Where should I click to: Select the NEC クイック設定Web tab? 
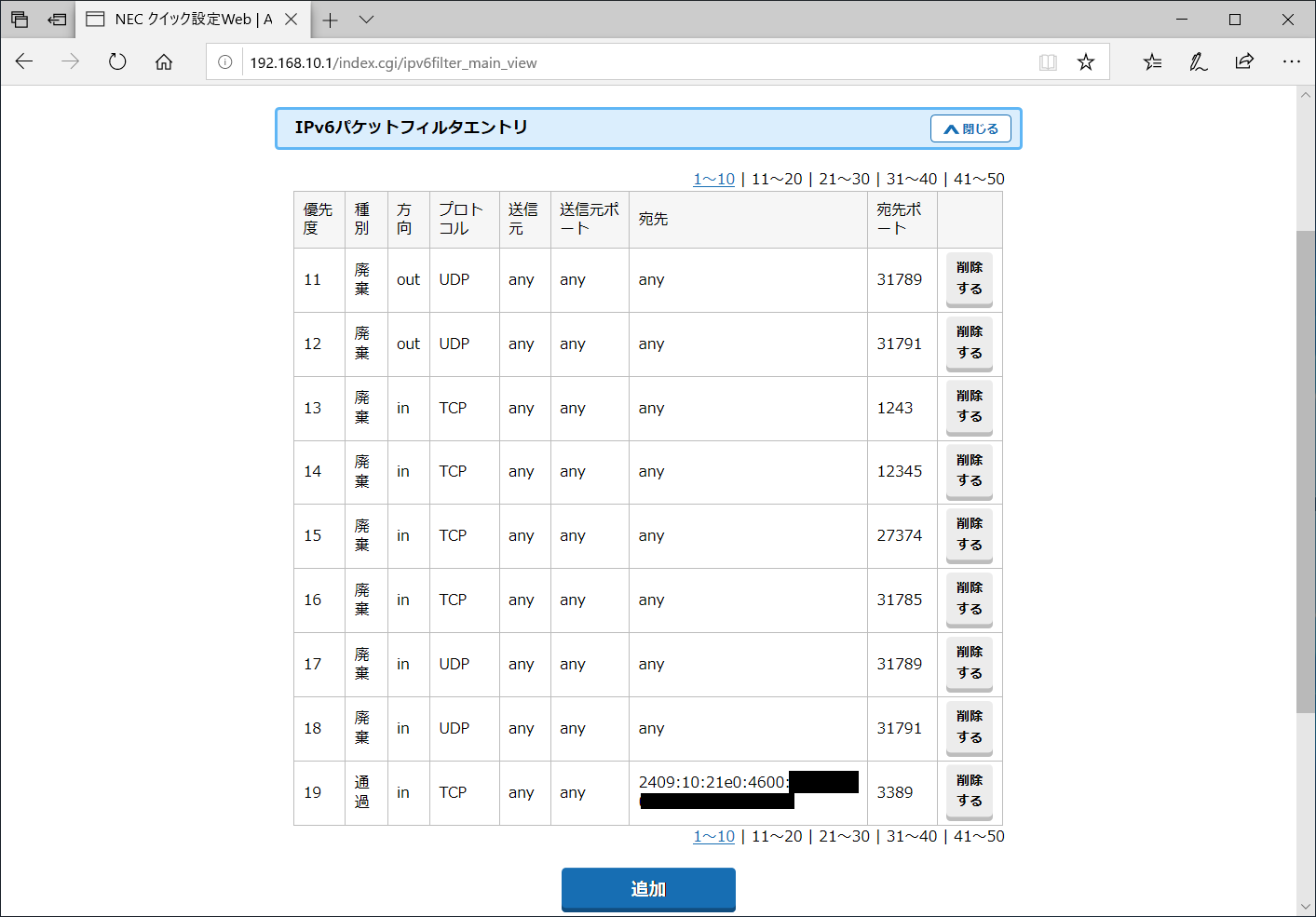coord(194,20)
